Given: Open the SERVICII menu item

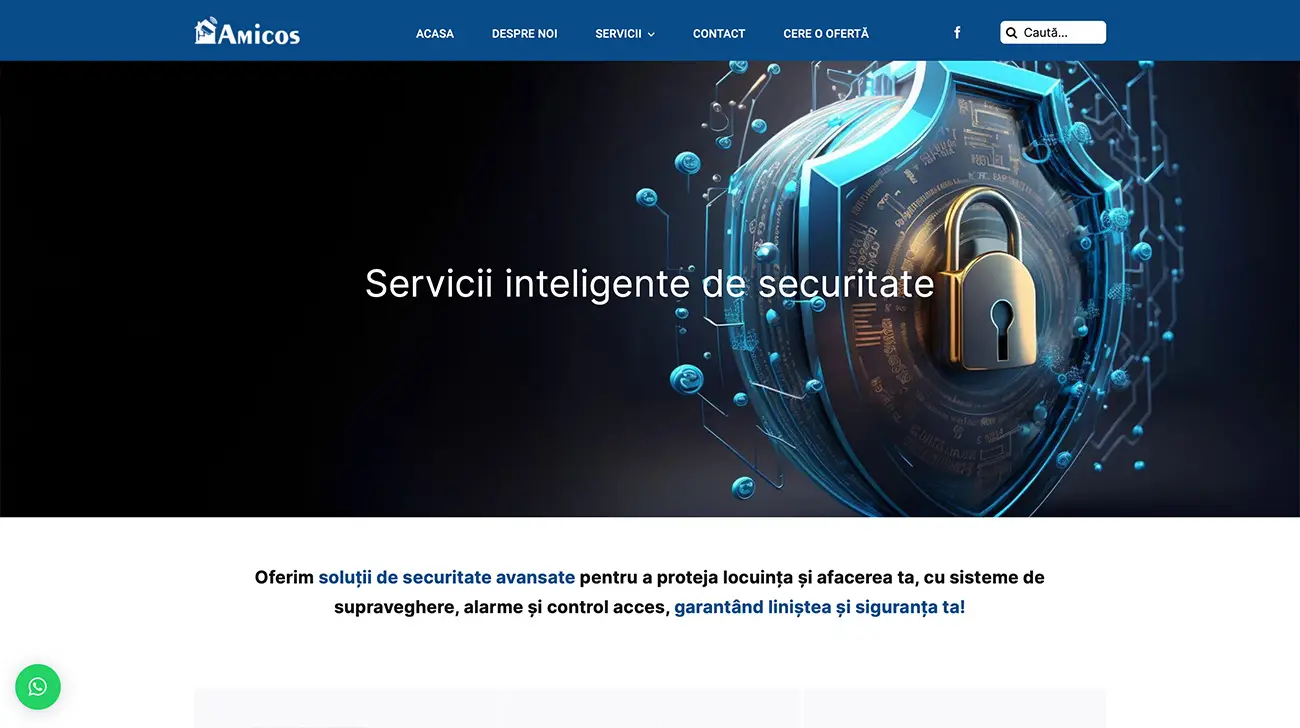Looking at the screenshot, I should [x=618, y=34].
